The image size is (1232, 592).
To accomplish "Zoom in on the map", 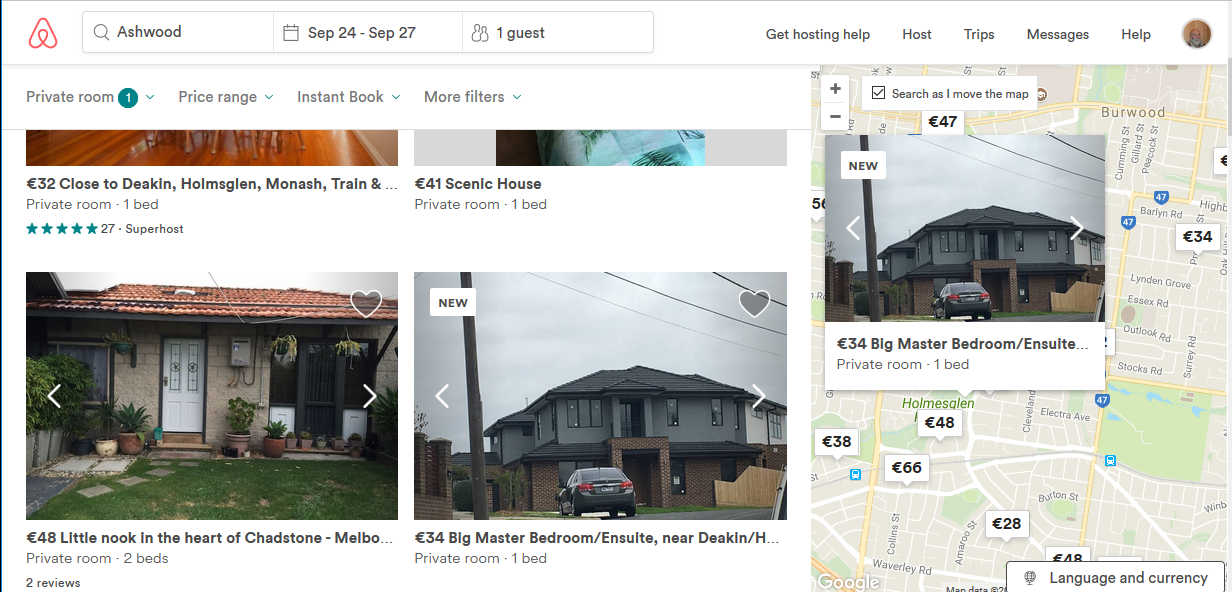I will coord(835,89).
